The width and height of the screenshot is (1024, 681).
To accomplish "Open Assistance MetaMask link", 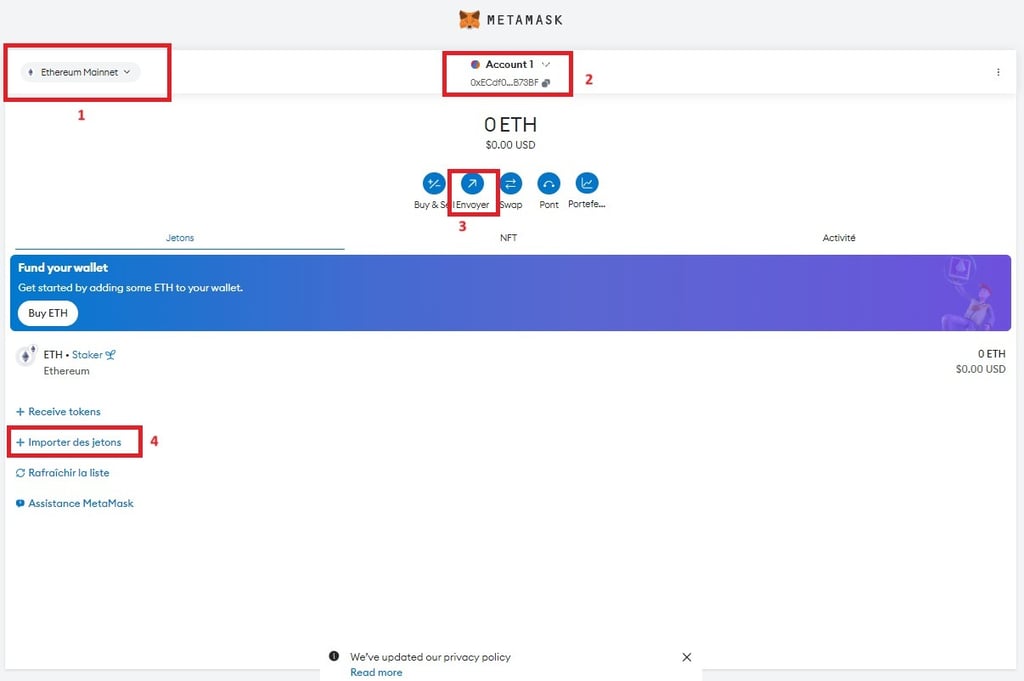I will pos(74,503).
